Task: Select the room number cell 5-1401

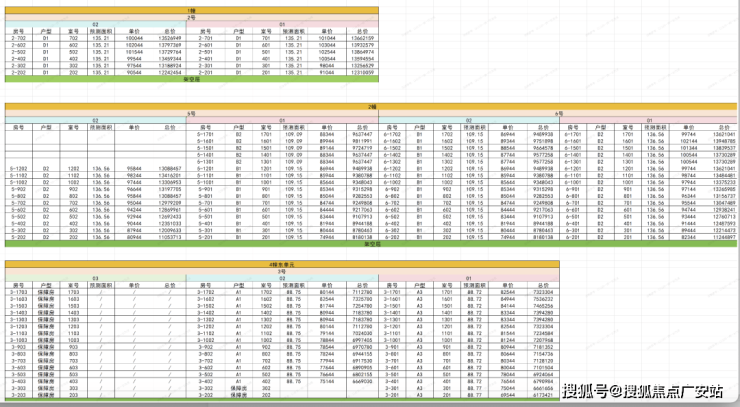Action: point(205,155)
